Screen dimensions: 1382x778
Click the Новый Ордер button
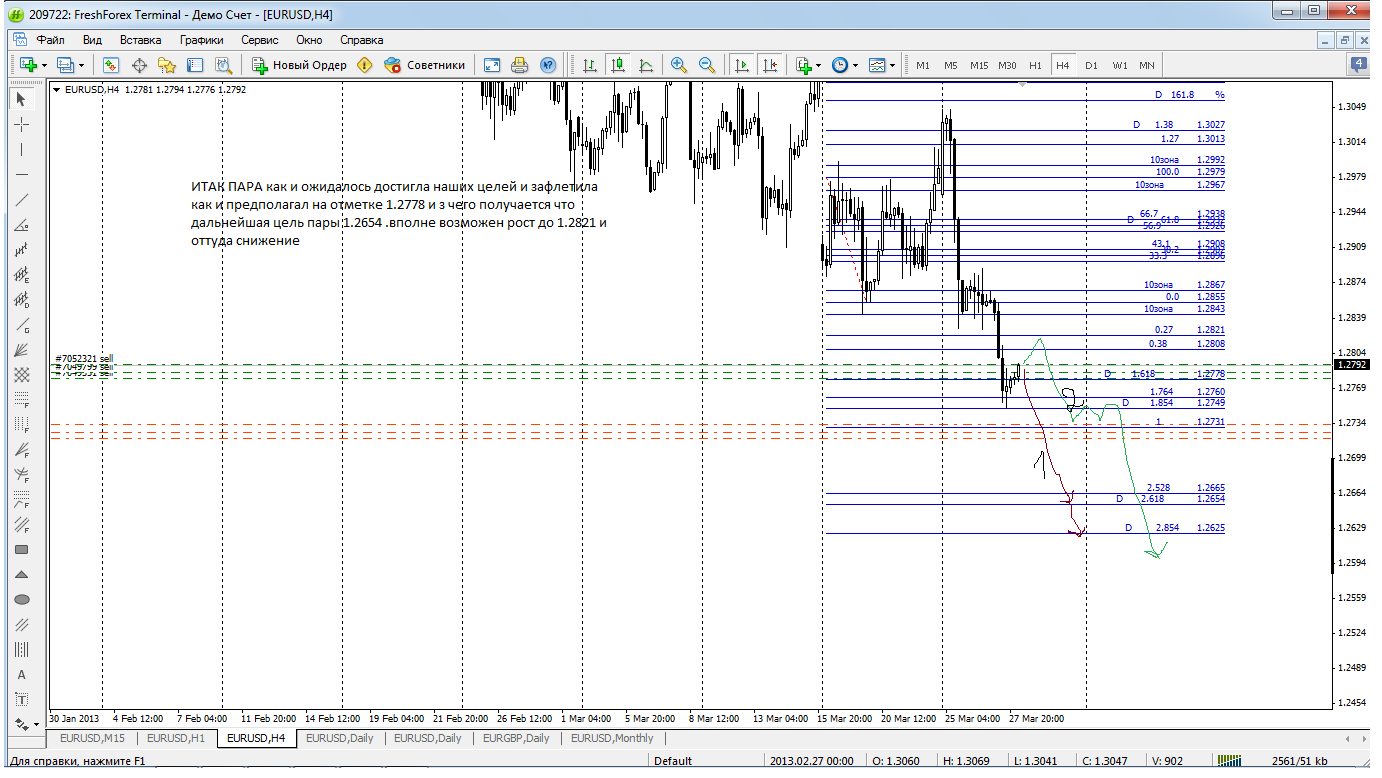point(299,65)
